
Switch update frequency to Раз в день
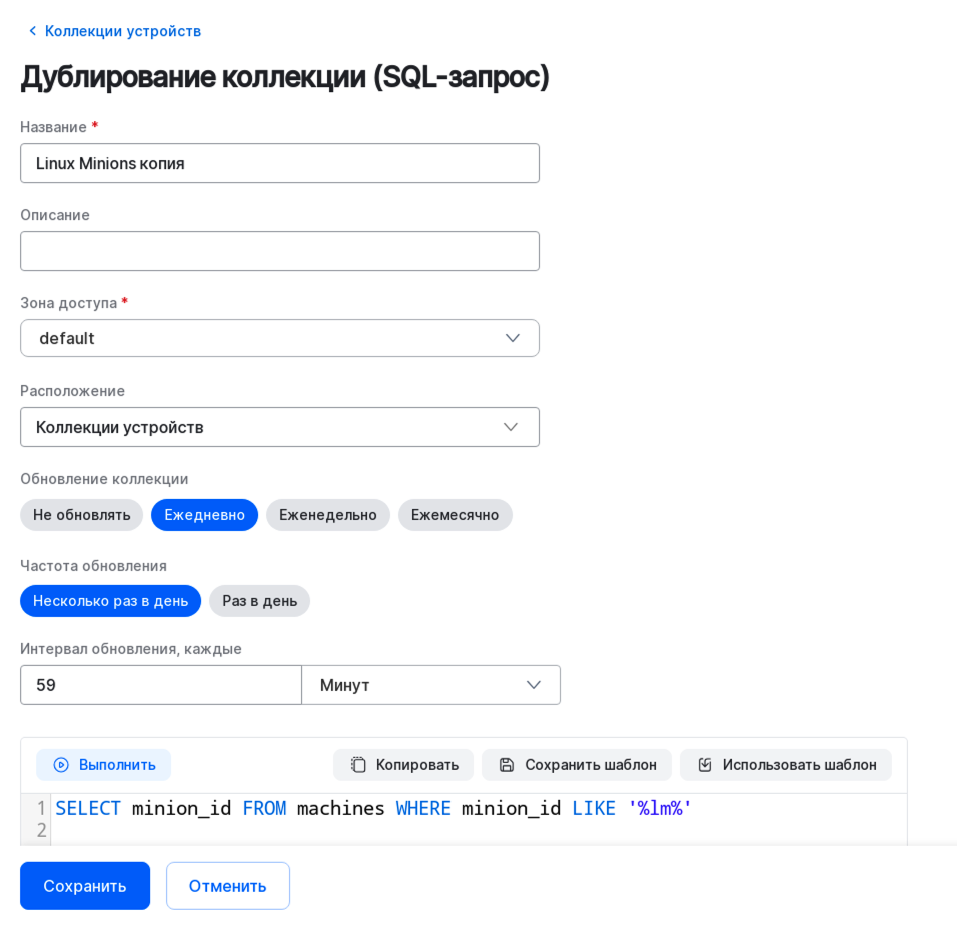260,601
